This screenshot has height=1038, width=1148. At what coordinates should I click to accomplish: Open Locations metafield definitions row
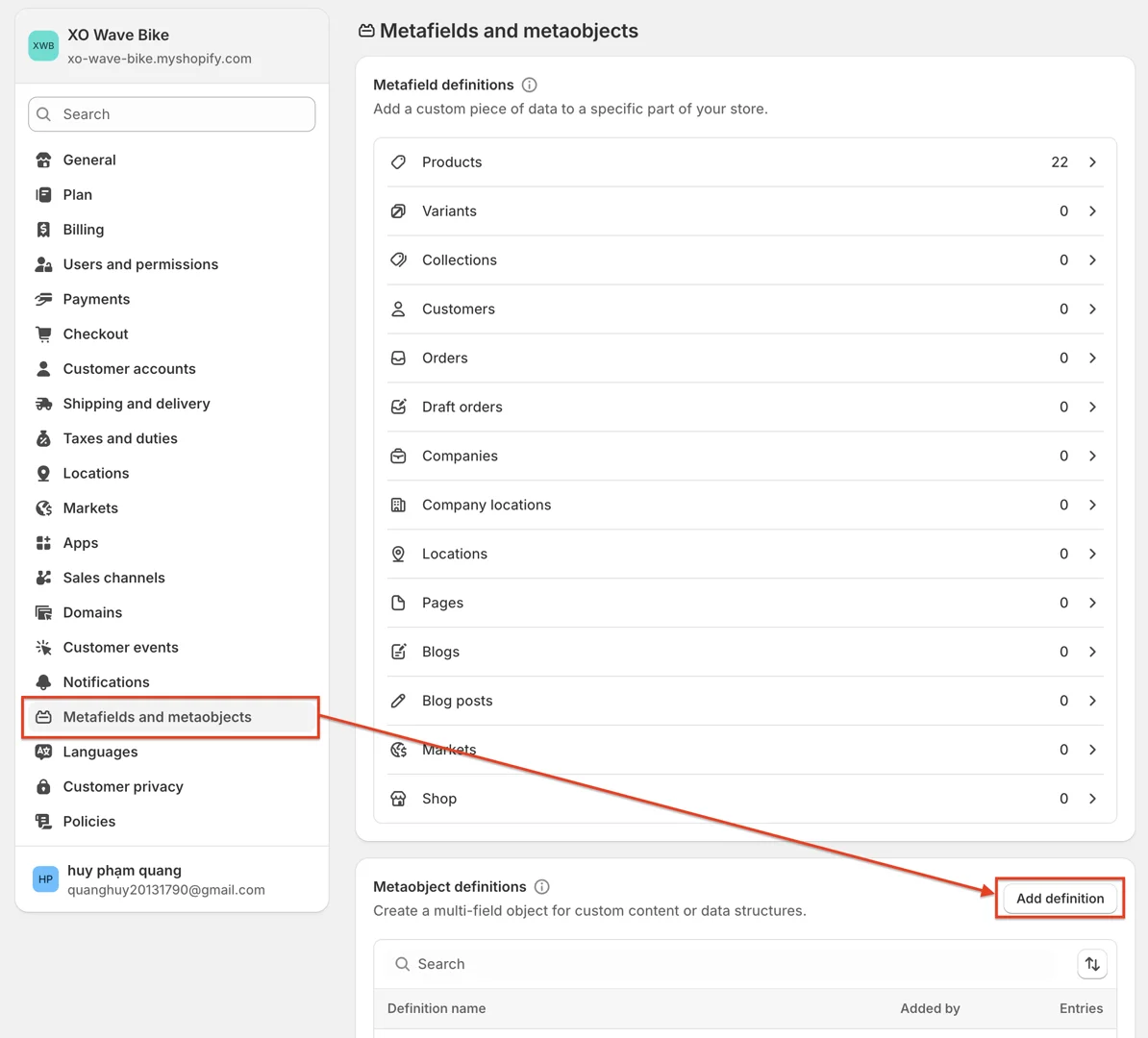(x=744, y=555)
